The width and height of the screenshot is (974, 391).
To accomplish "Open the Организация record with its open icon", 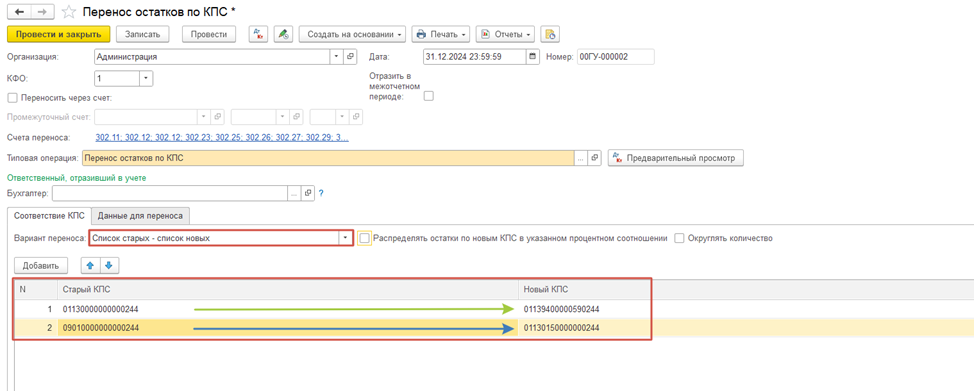I will coord(350,57).
